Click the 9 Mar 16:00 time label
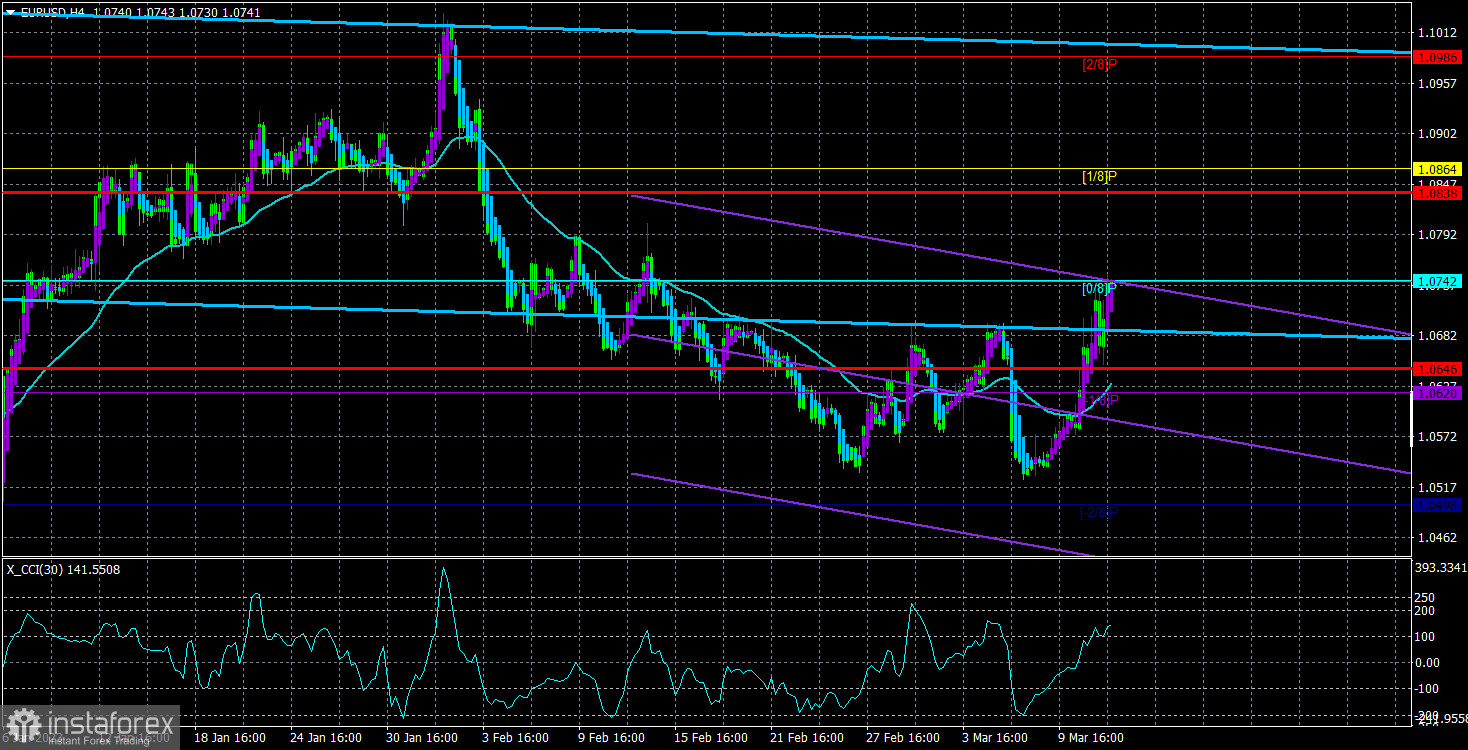Viewport: 1468px width, 750px height. [x=1093, y=738]
